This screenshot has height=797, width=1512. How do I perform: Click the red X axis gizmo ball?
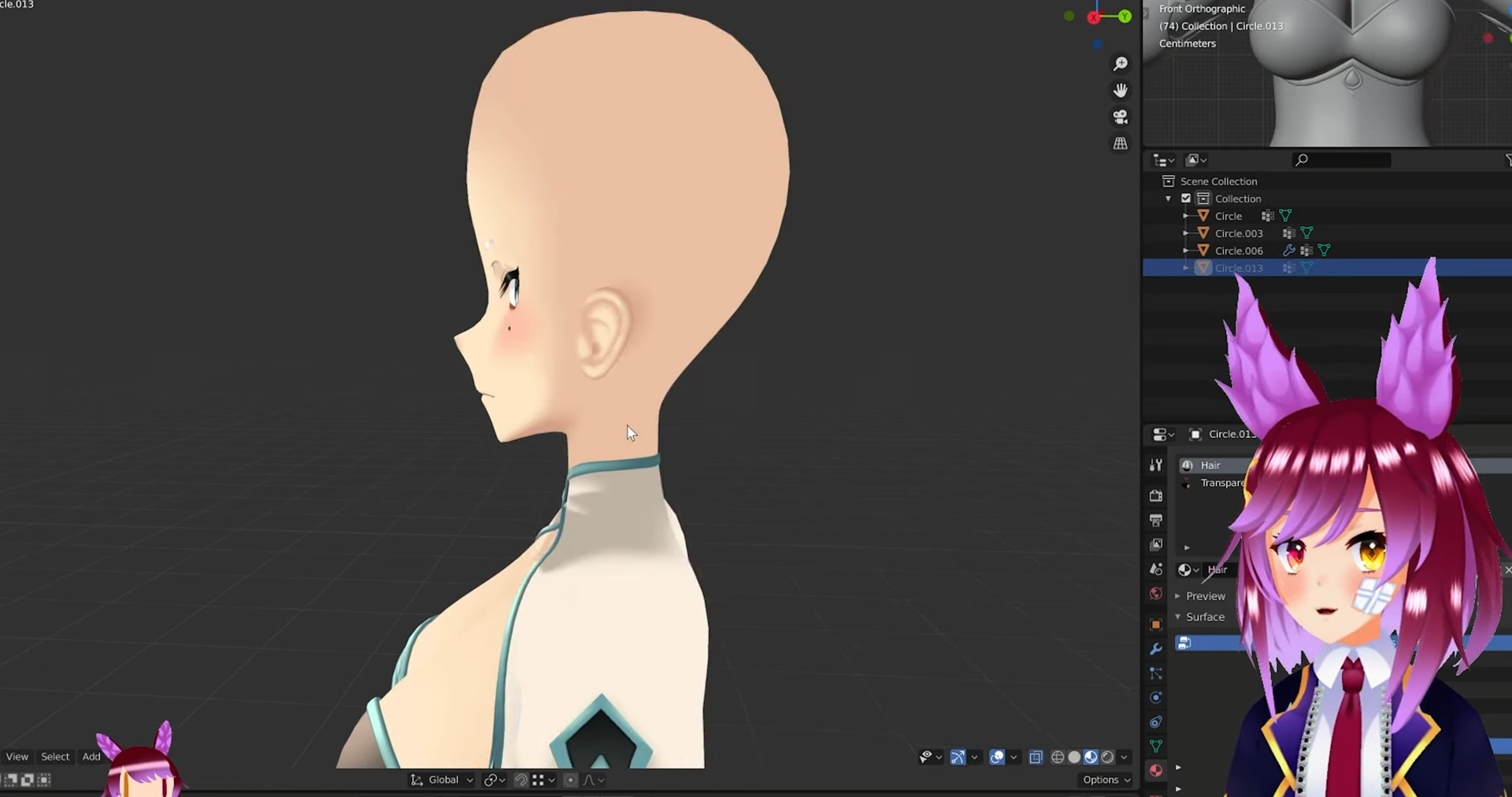(1094, 18)
